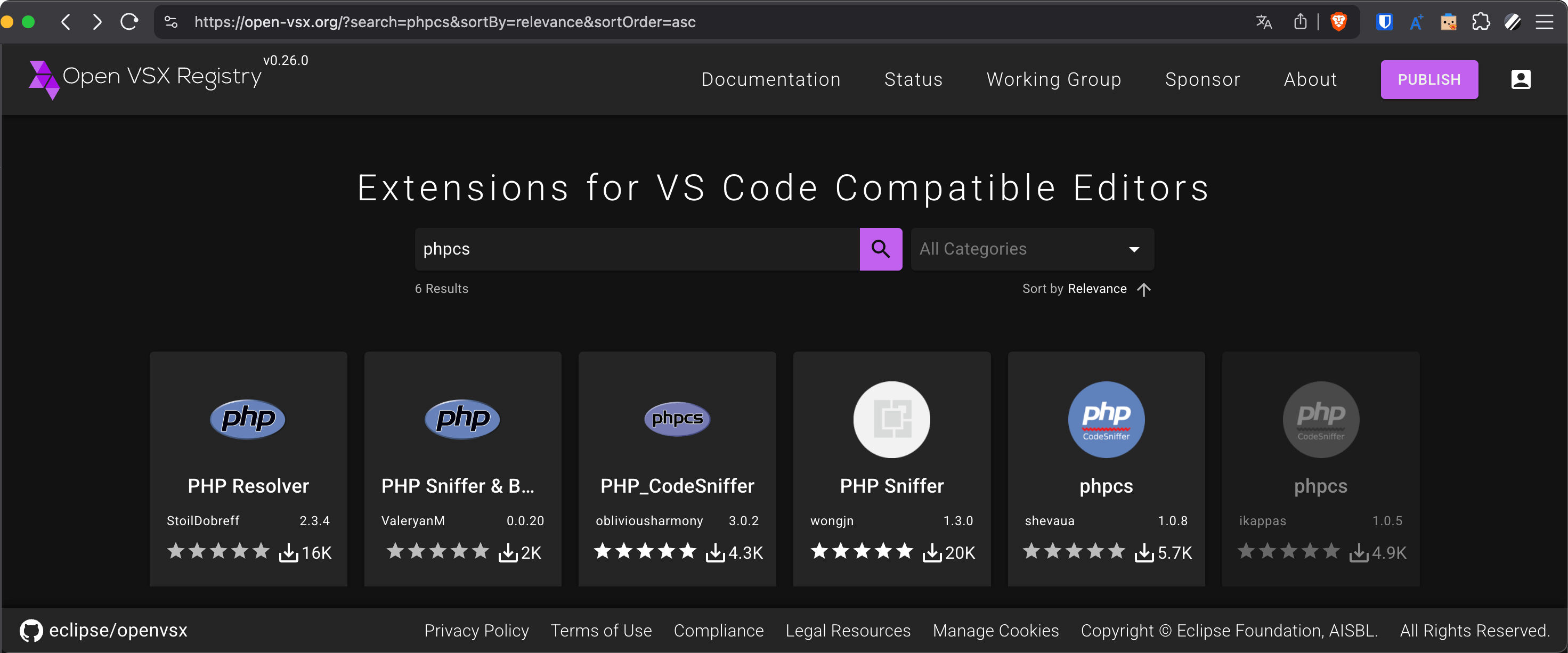Screen dimensions: 1568x653
Task: Select the PHP_CodeSniffer extension logo
Action: click(x=677, y=419)
